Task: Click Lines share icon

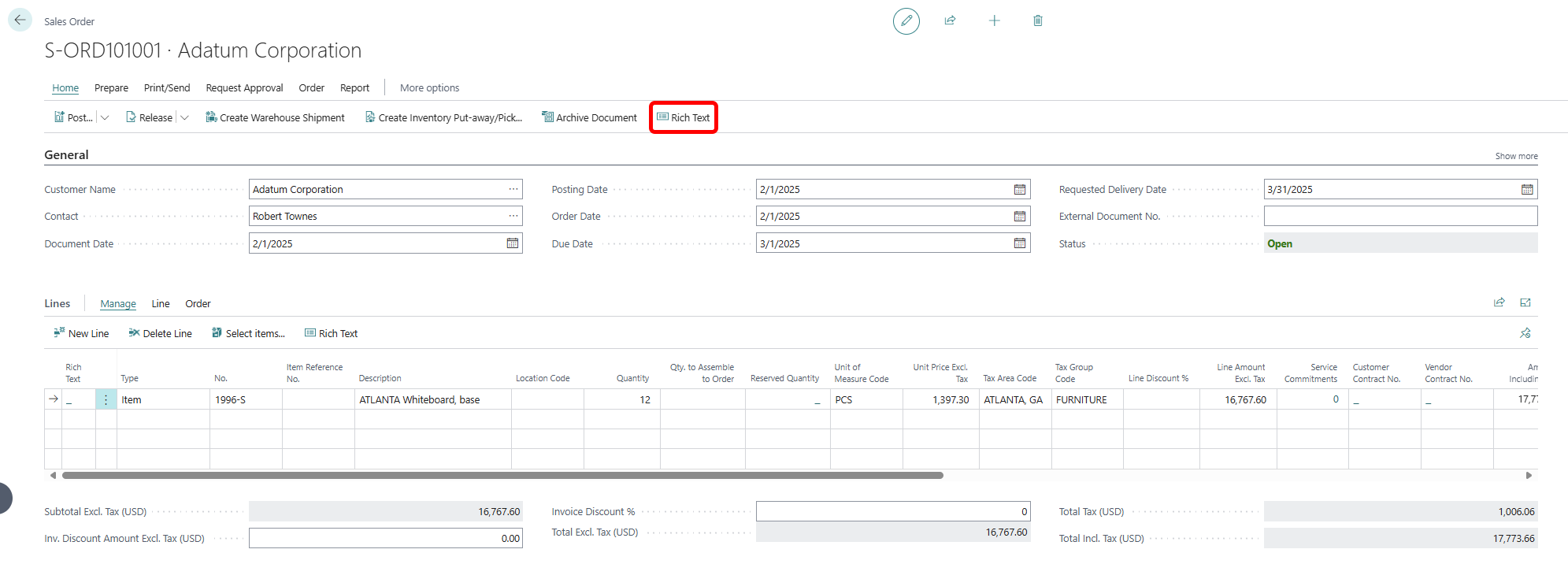Action: click(1499, 302)
